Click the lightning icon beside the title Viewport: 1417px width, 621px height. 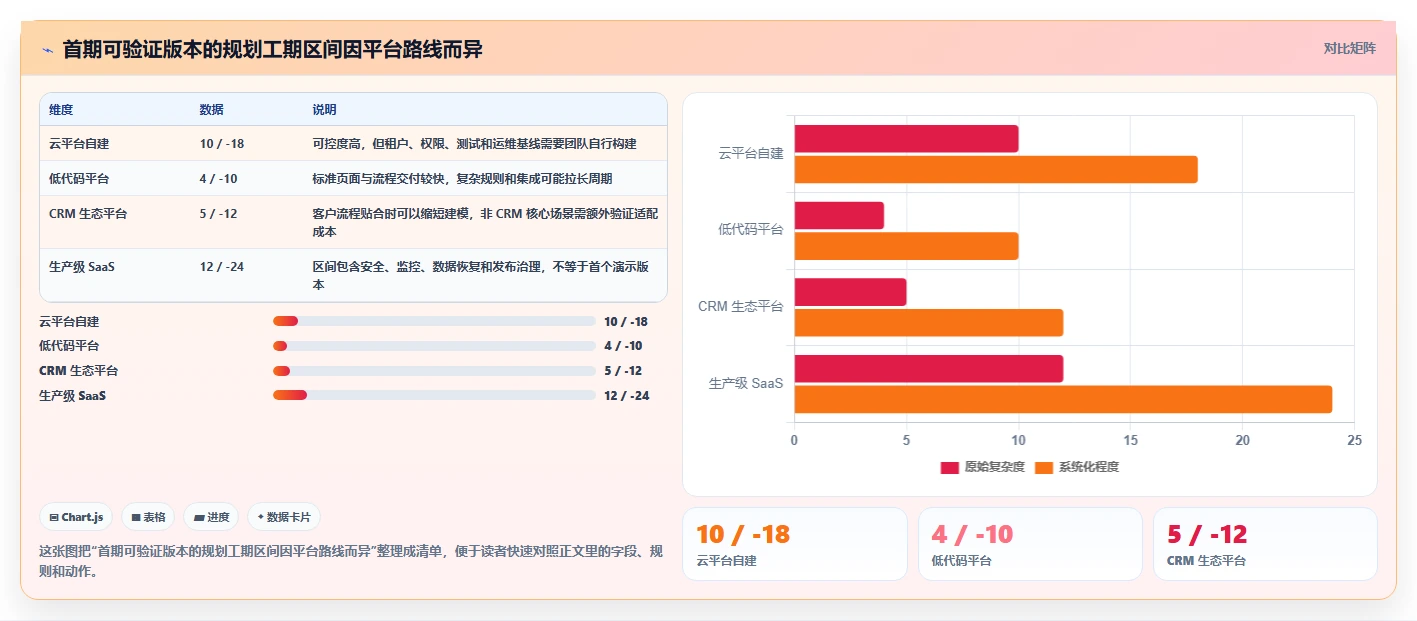click(x=47, y=49)
